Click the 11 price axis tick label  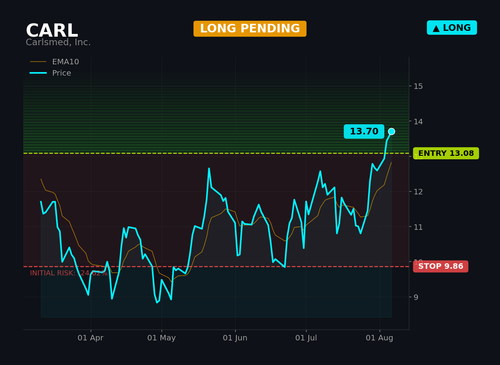coord(418,227)
